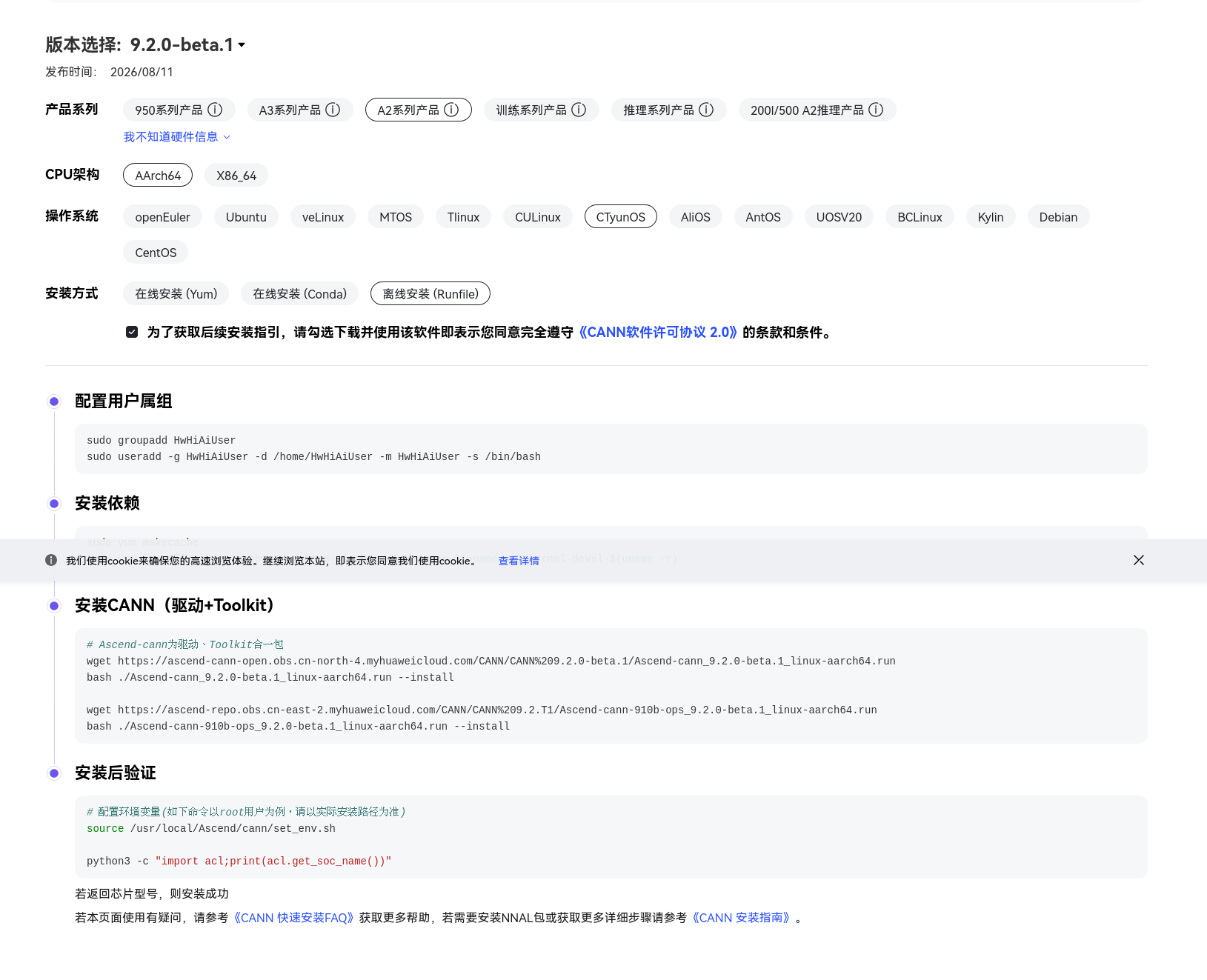Screen dimensions: 1207x980
Task: Choose X86_64 CPU architecture
Action: click(x=236, y=176)
